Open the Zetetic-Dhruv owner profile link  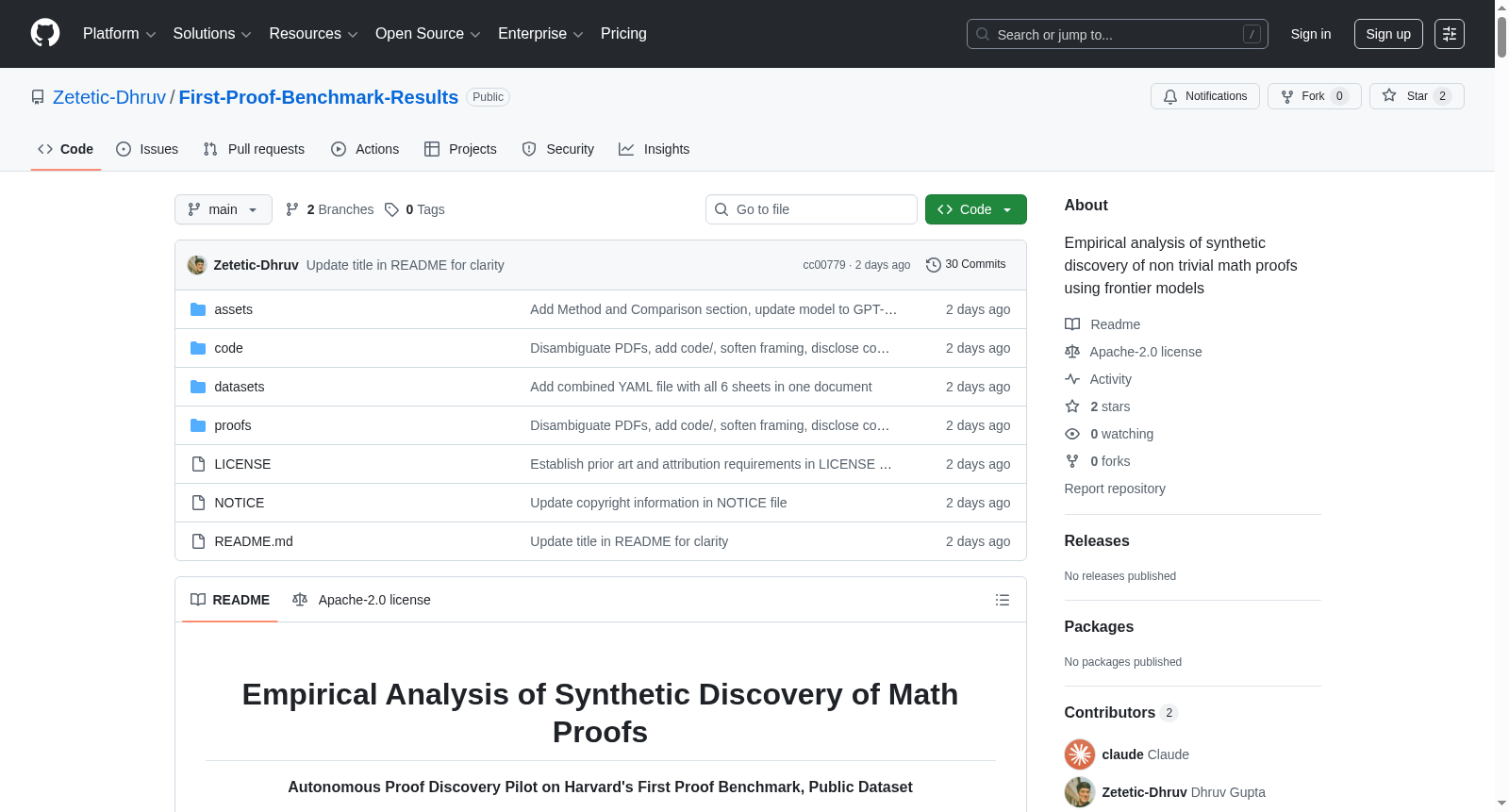(x=109, y=97)
